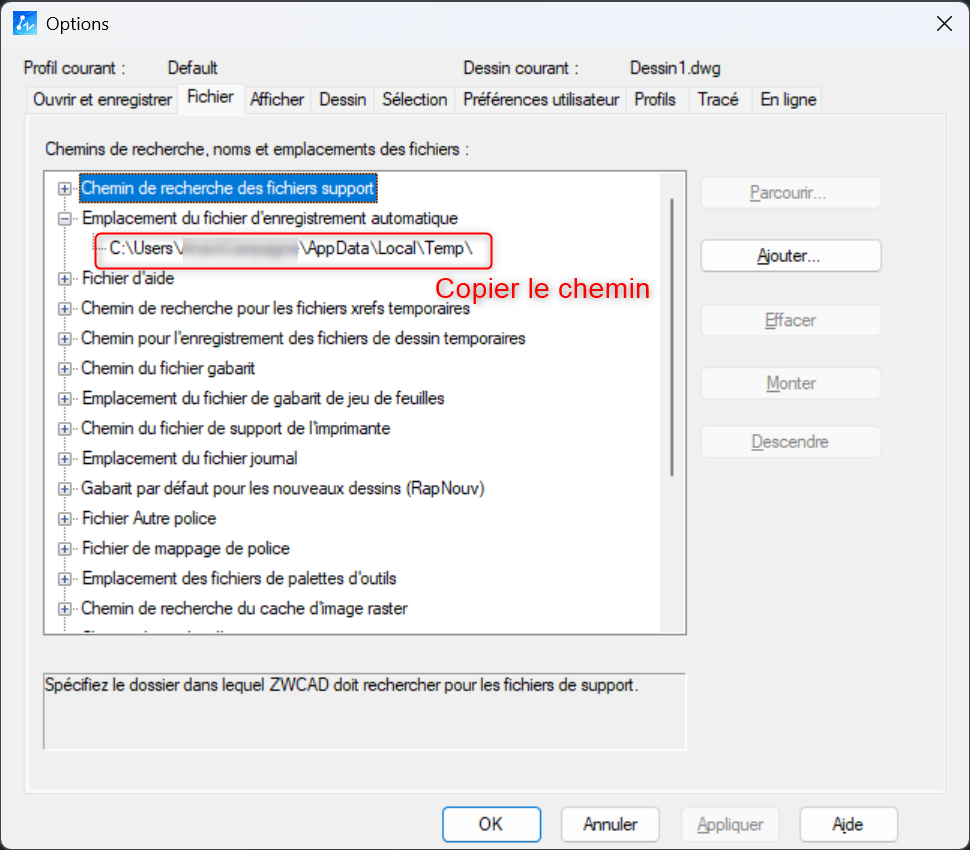Viewport: 970px width, 850px height.
Task: Click the ZWCAD icon in title bar
Action: 24,23
